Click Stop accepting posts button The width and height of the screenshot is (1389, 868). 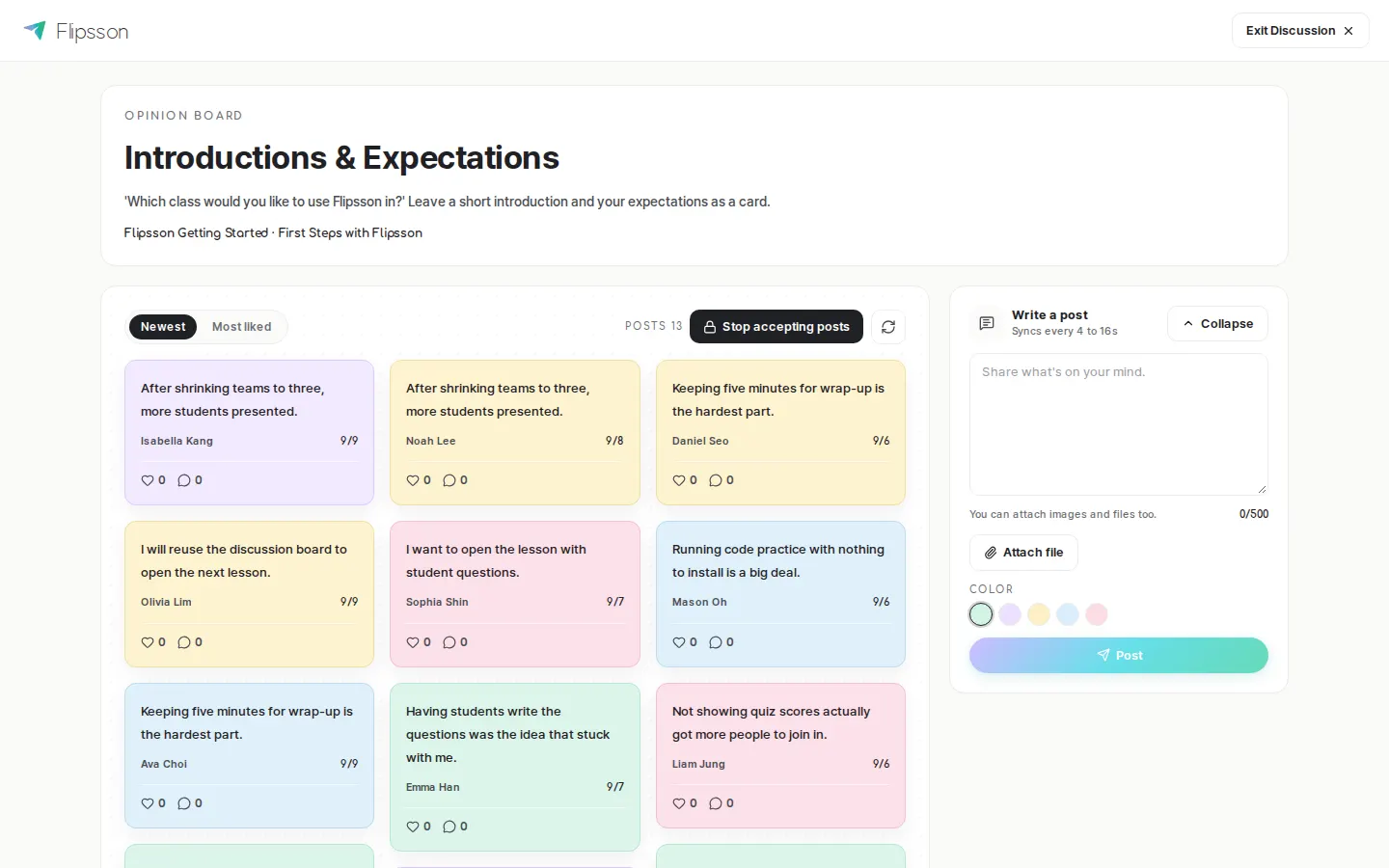776,327
